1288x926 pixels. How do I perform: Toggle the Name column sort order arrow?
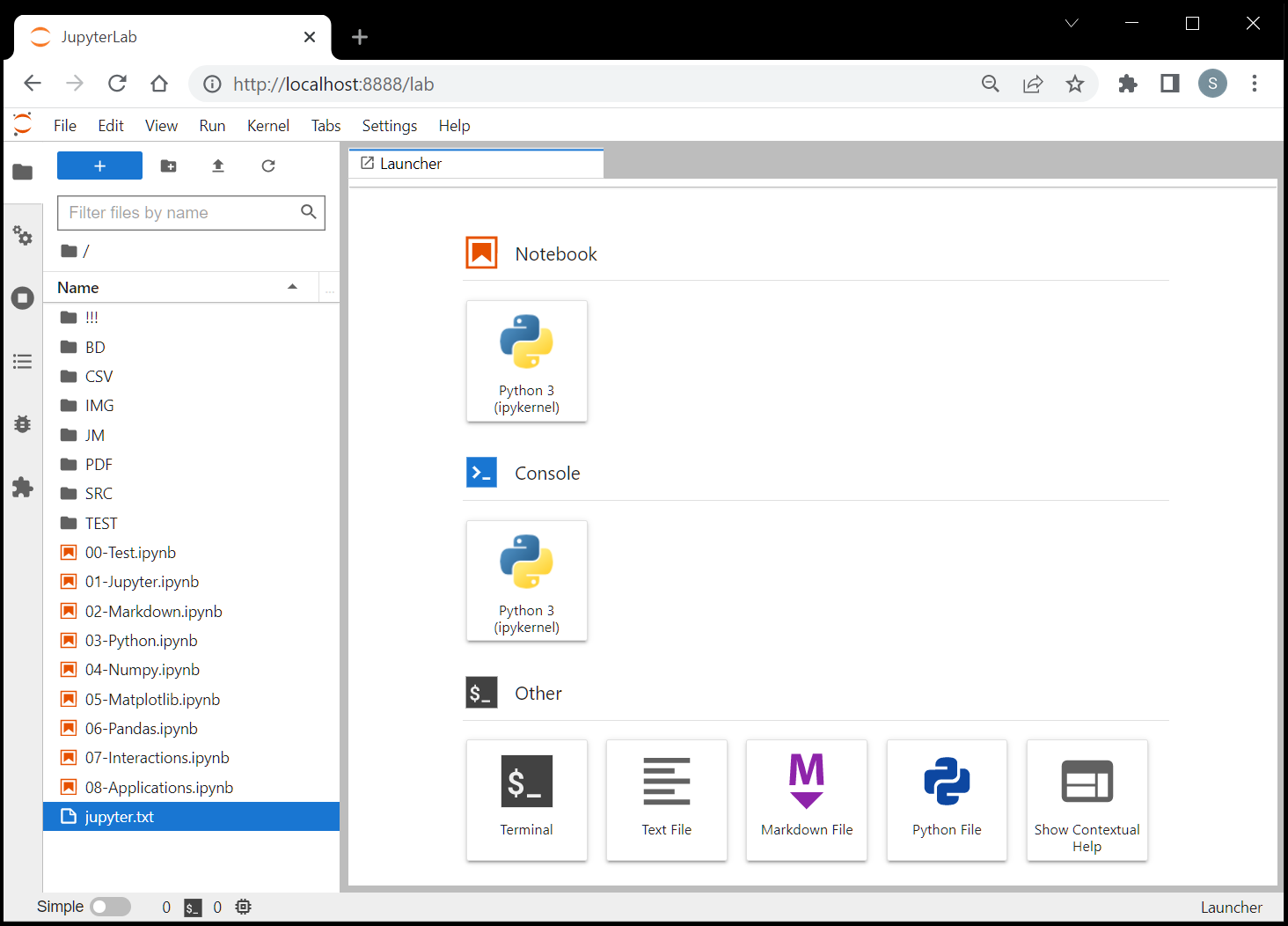tap(292, 287)
